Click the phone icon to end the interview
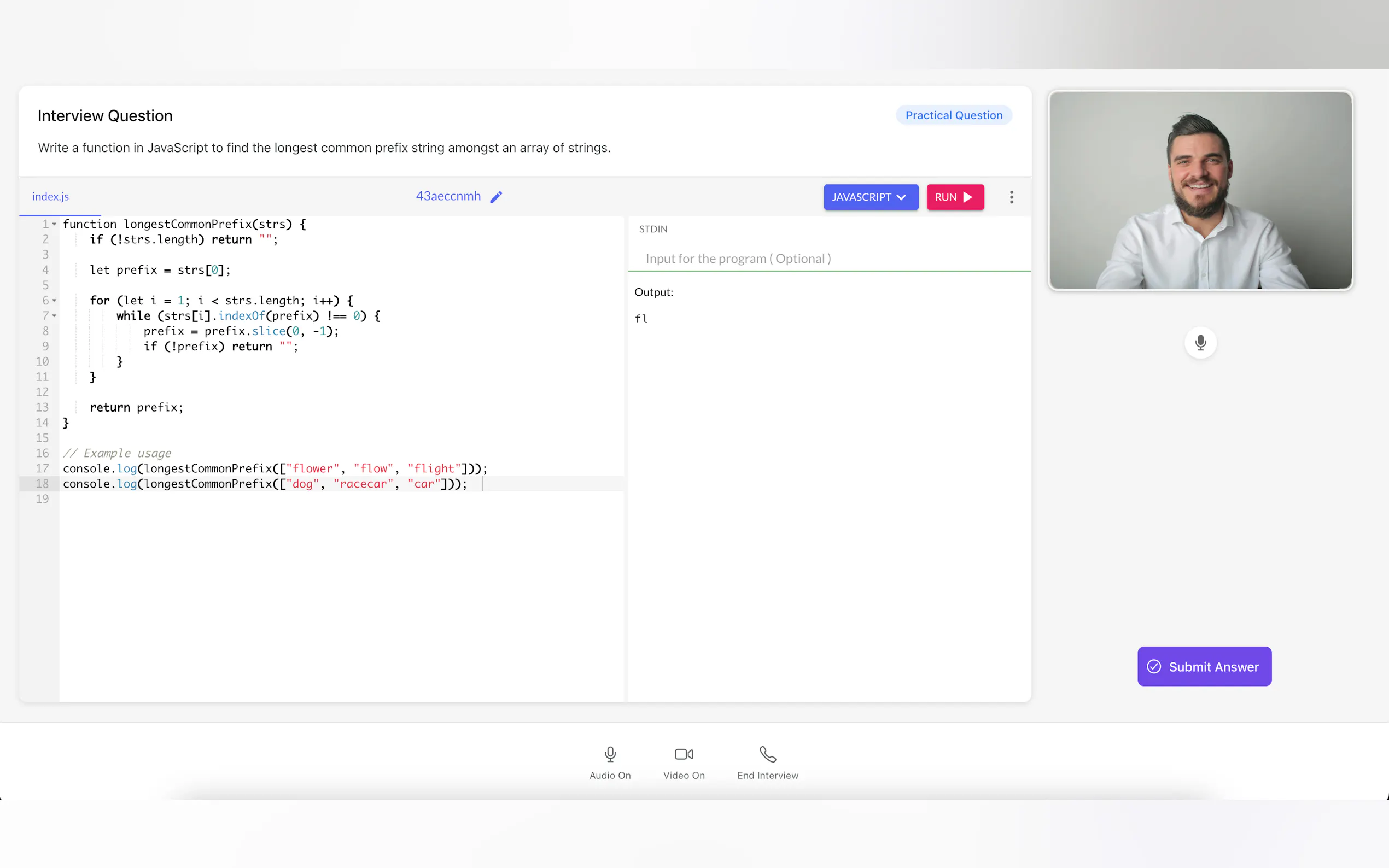1389x868 pixels. (767, 754)
